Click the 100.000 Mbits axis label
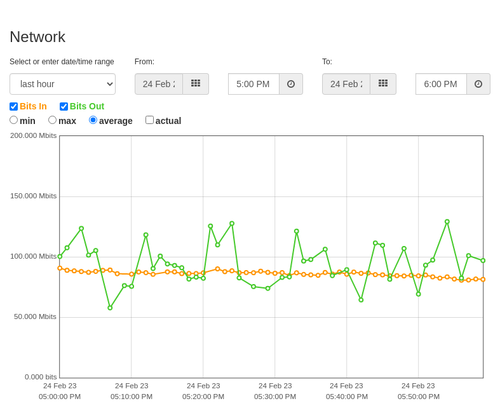This screenshot has width=500, height=403. [x=33, y=256]
